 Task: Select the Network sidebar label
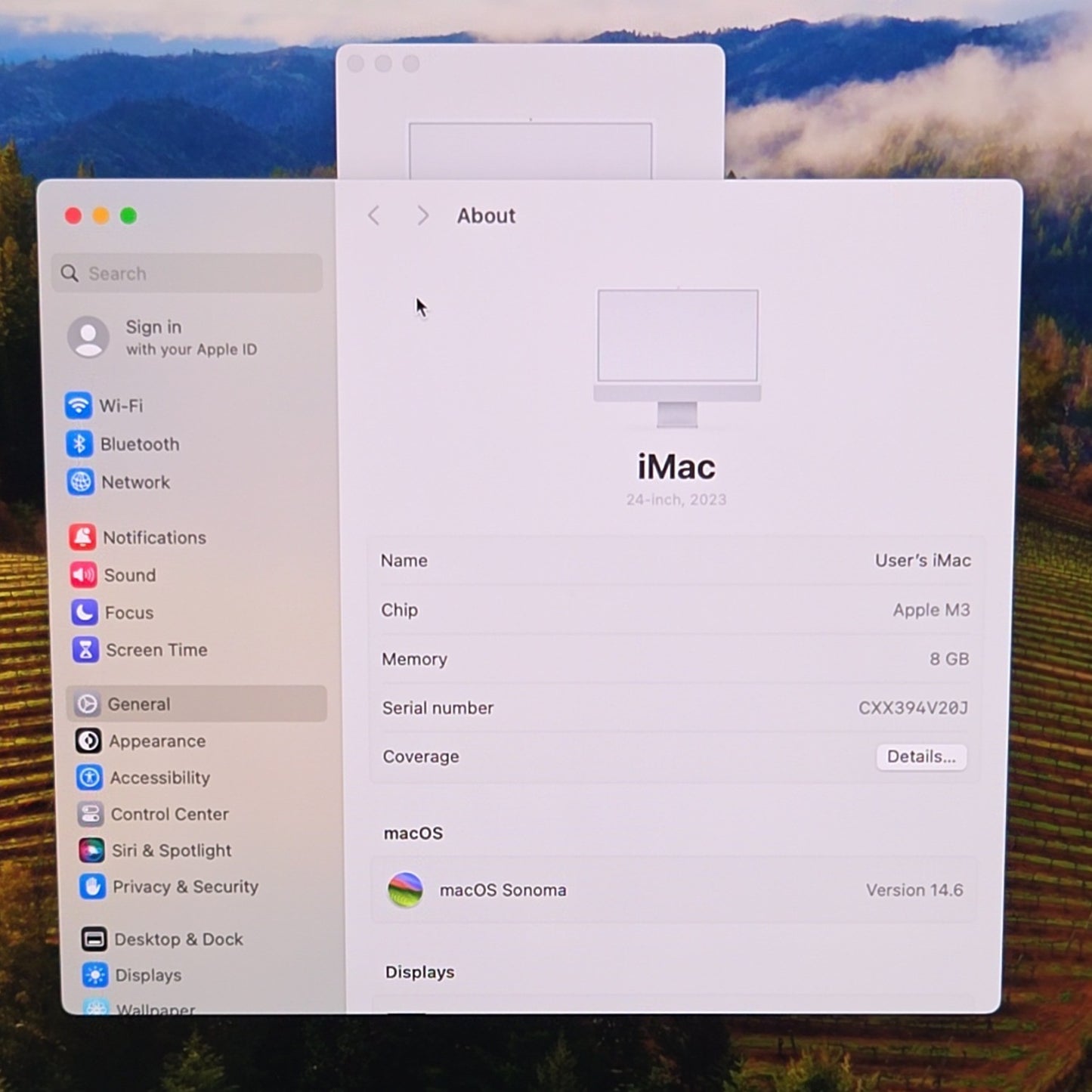136,482
